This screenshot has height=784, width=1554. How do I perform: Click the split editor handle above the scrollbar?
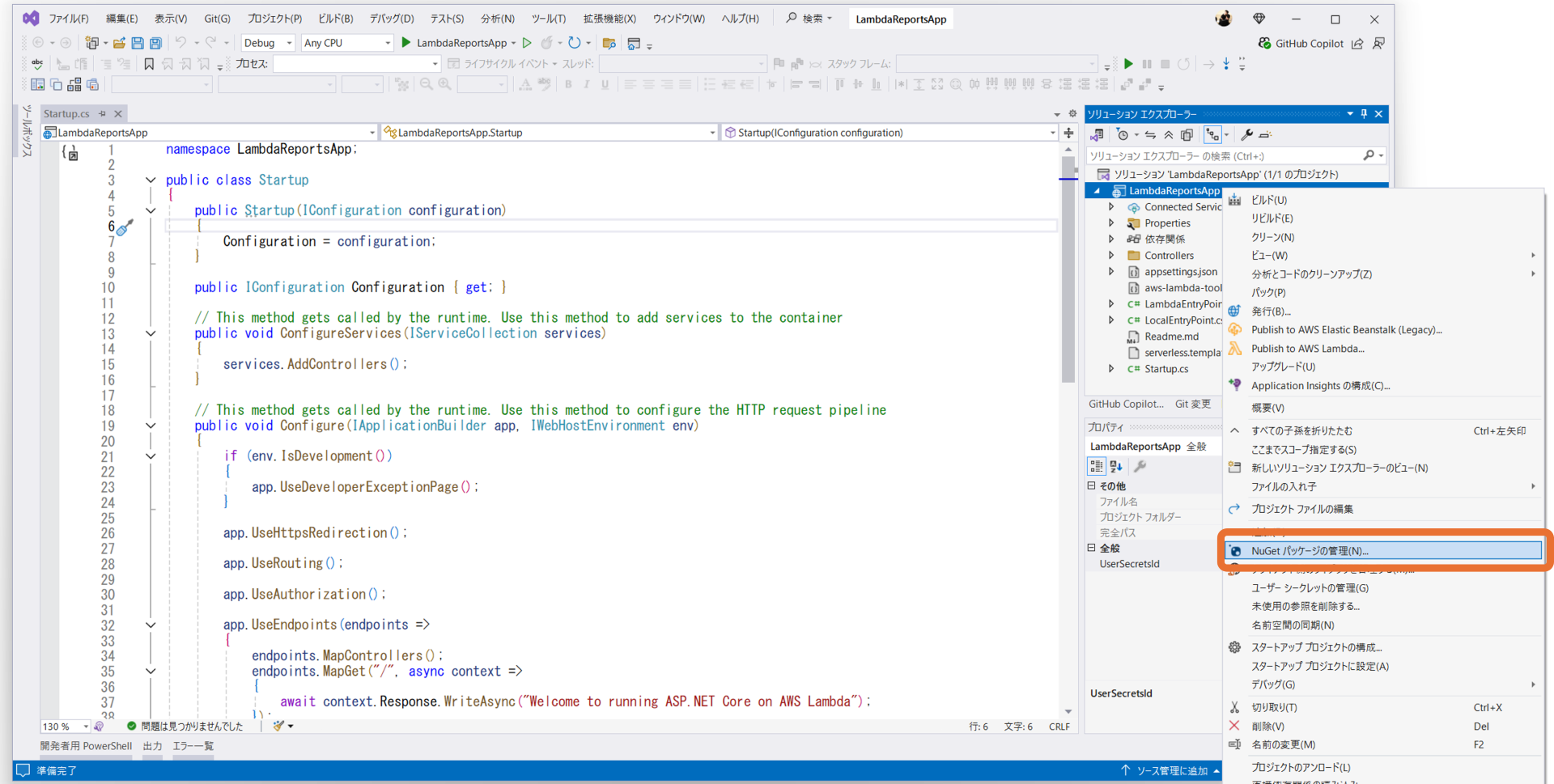coord(1069,133)
